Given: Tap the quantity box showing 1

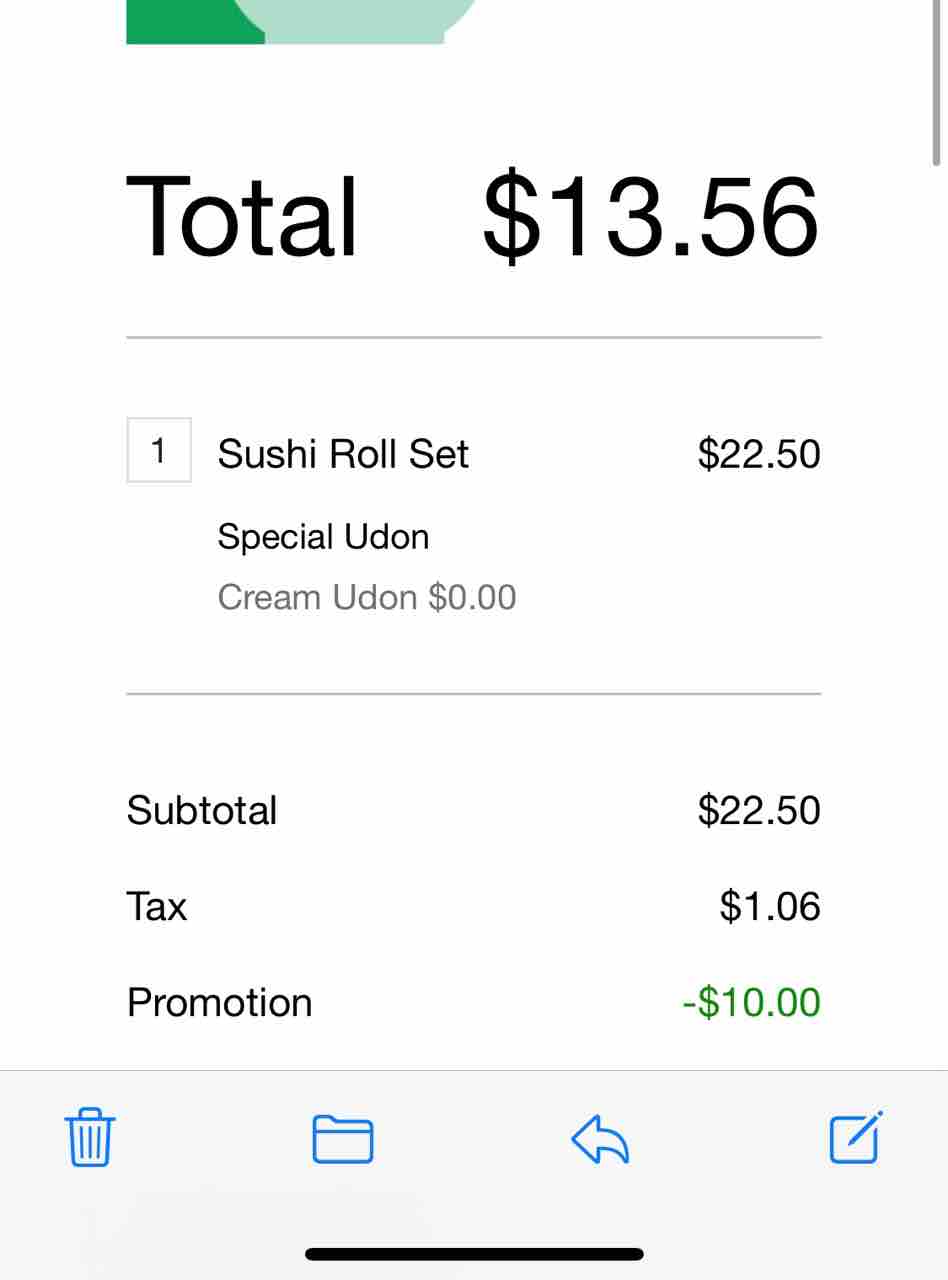Looking at the screenshot, I should coord(159,451).
